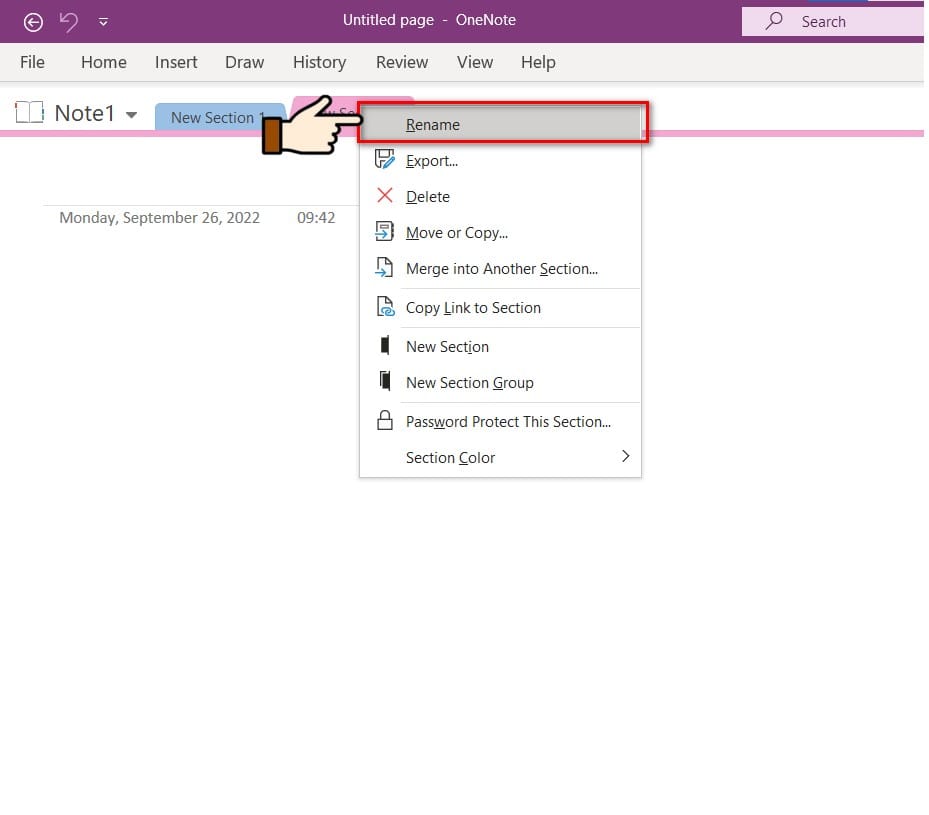Screen dimensions: 929x815
Task: Choose Rename from the context menu
Action: [x=432, y=125]
